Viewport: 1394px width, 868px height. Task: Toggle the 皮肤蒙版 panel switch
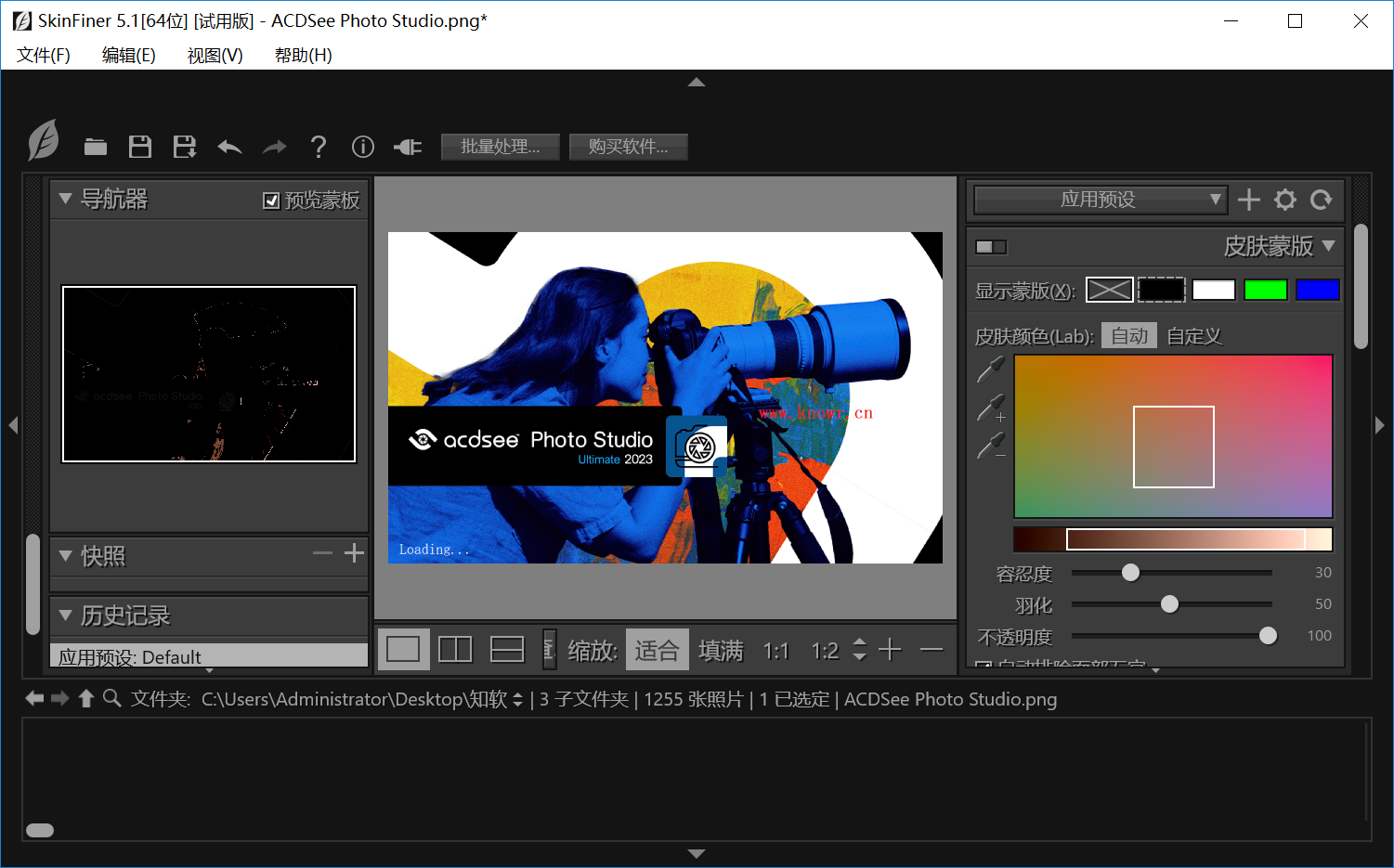point(991,247)
